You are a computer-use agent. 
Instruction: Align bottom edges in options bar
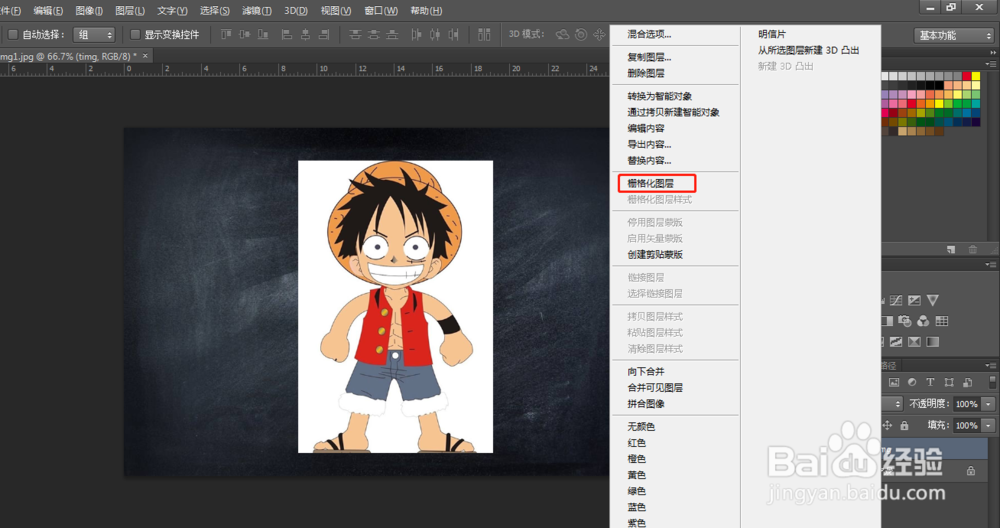point(263,34)
